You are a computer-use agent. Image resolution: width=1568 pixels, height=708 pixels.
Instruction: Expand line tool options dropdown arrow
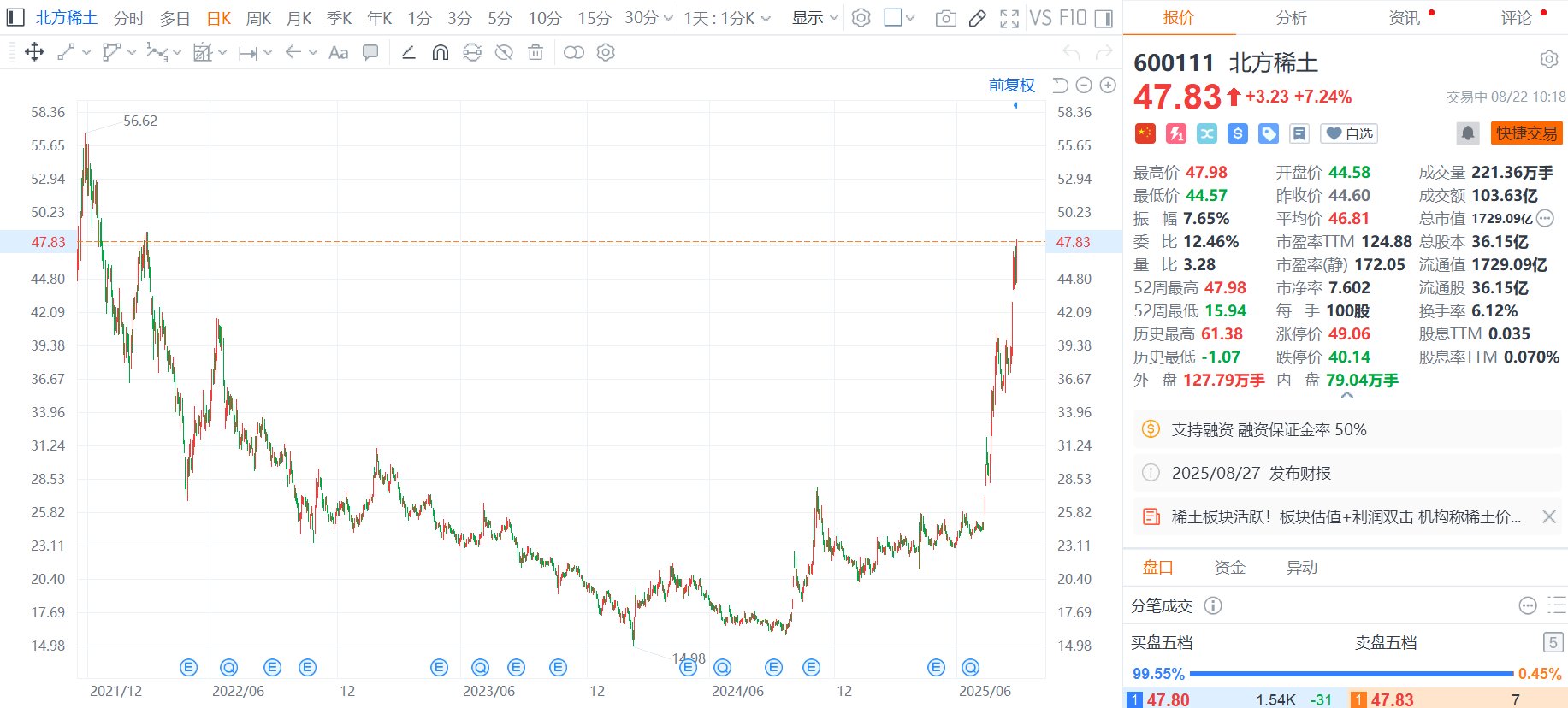point(86,52)
